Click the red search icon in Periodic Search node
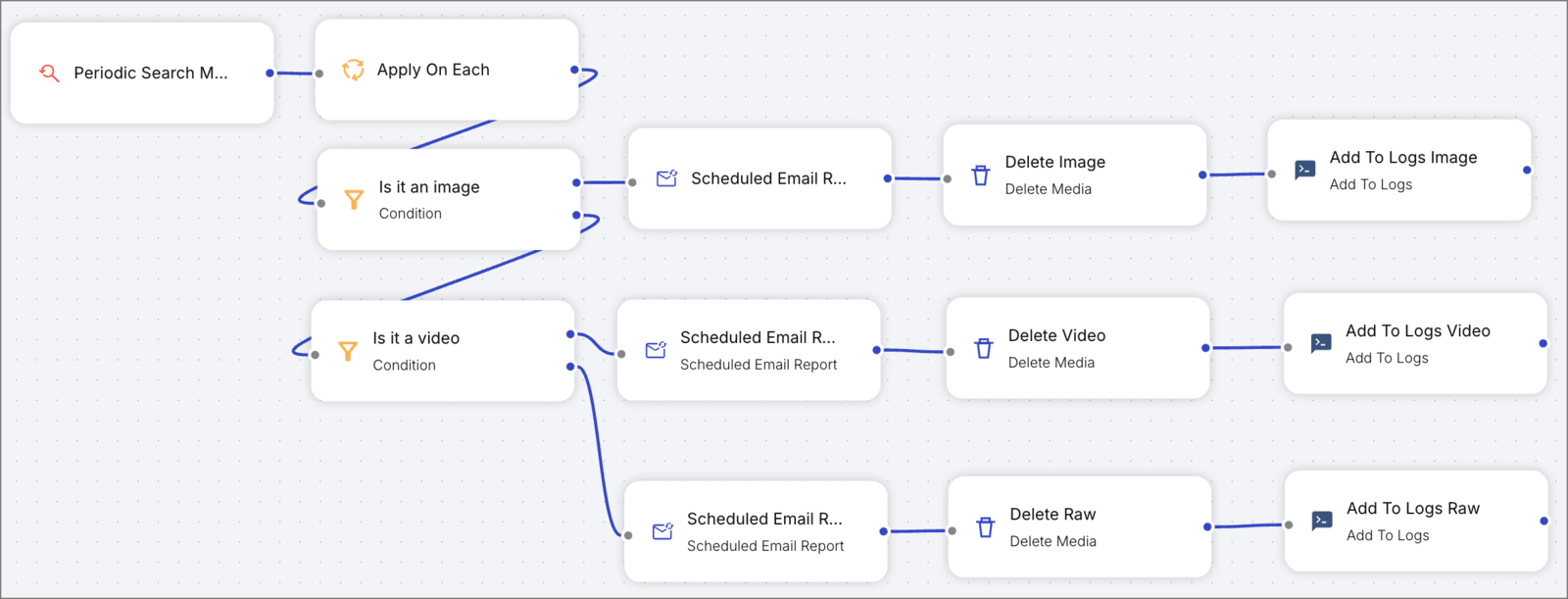The width and height of the screenshot is (1568, 599). coord(49,73)
